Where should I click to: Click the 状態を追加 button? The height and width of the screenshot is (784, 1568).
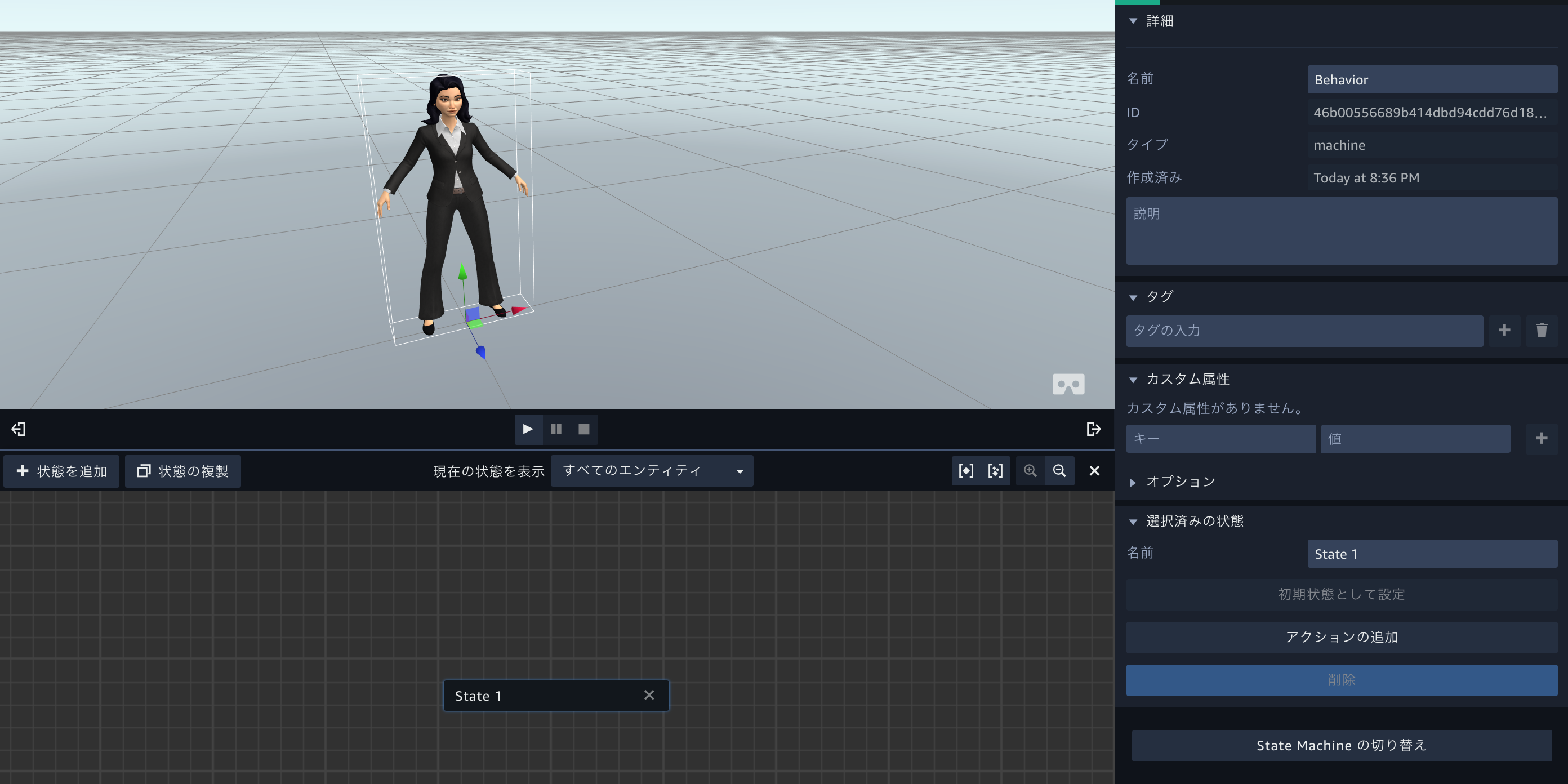click(x=61, y=471)
